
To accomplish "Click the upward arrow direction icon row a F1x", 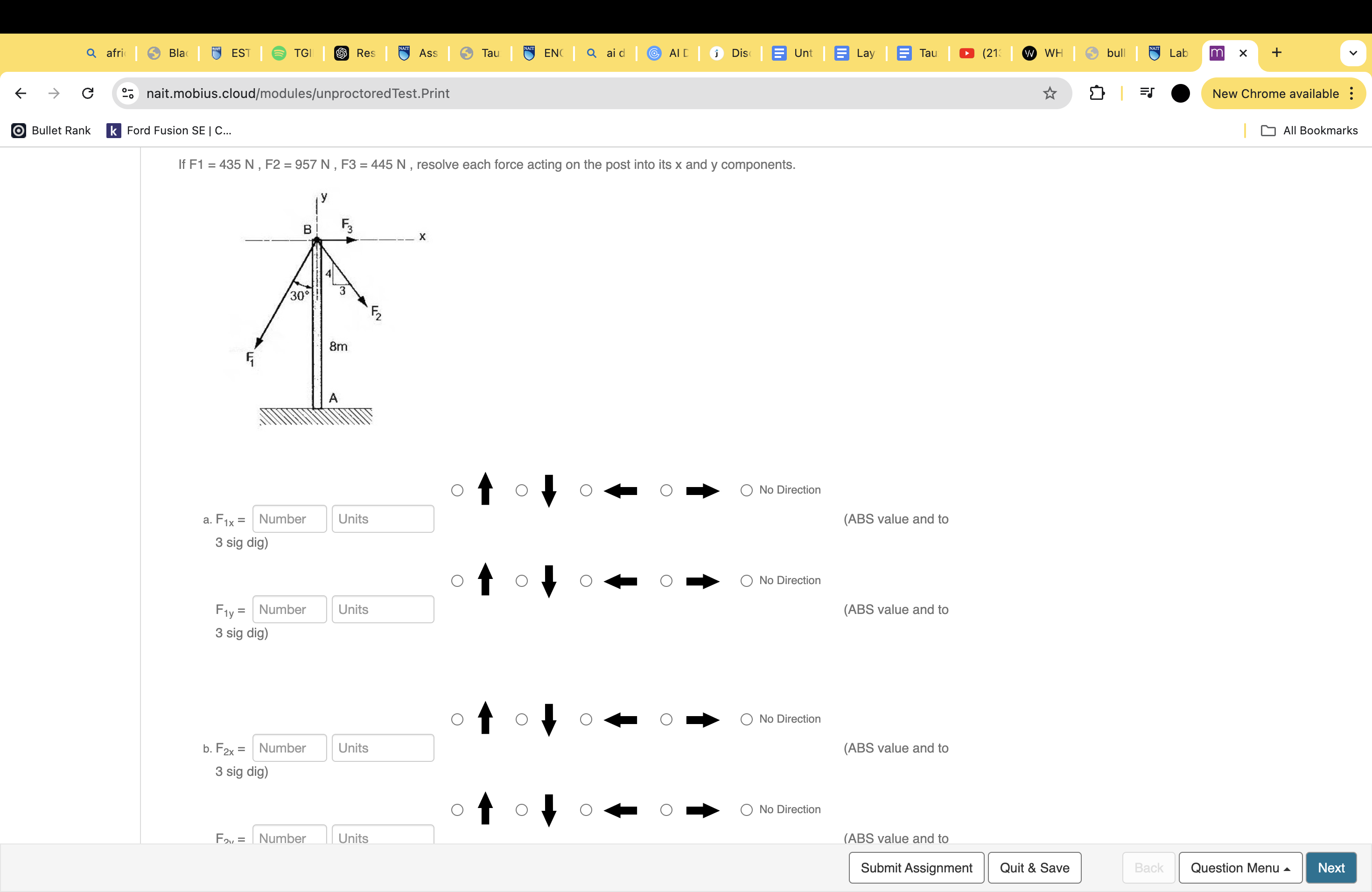I will click(x=457, y=489).
